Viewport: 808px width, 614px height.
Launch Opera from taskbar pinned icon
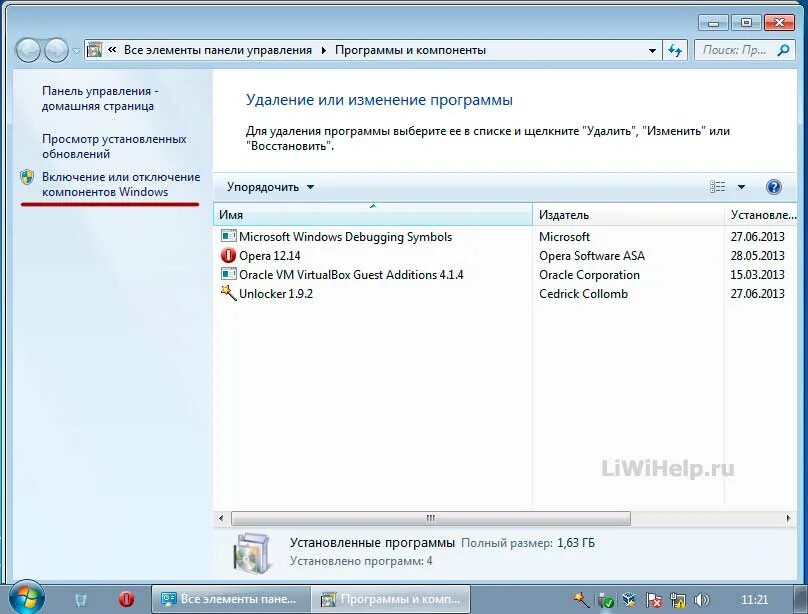click(x=126, y=600)
